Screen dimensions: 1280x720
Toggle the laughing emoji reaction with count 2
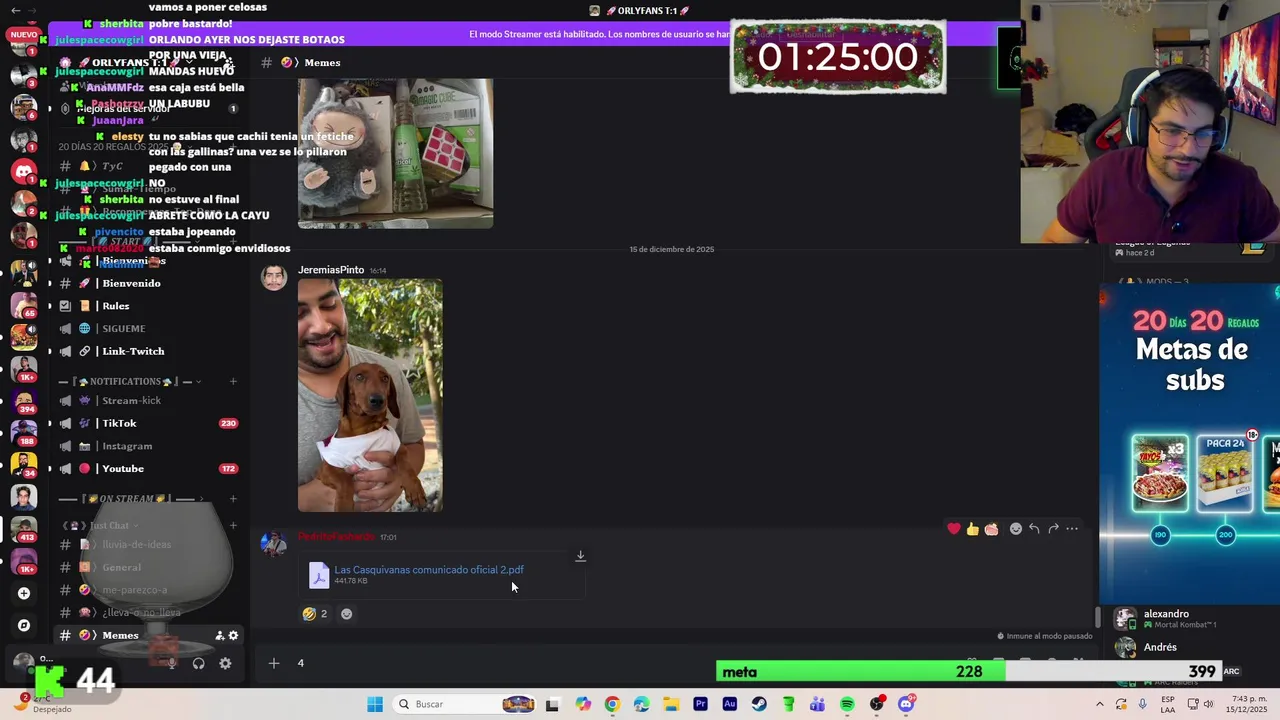coord(315,614)
